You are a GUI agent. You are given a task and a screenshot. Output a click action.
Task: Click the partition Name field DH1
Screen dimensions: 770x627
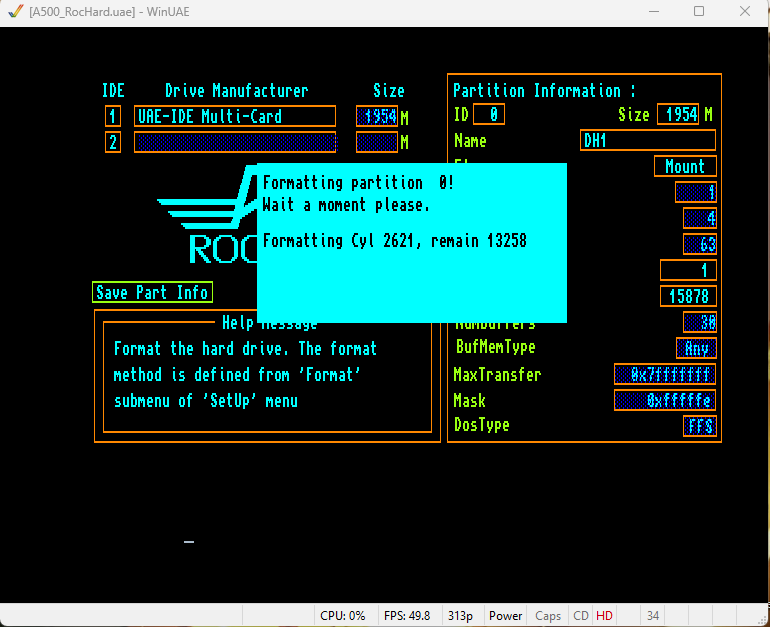[648, 140]
